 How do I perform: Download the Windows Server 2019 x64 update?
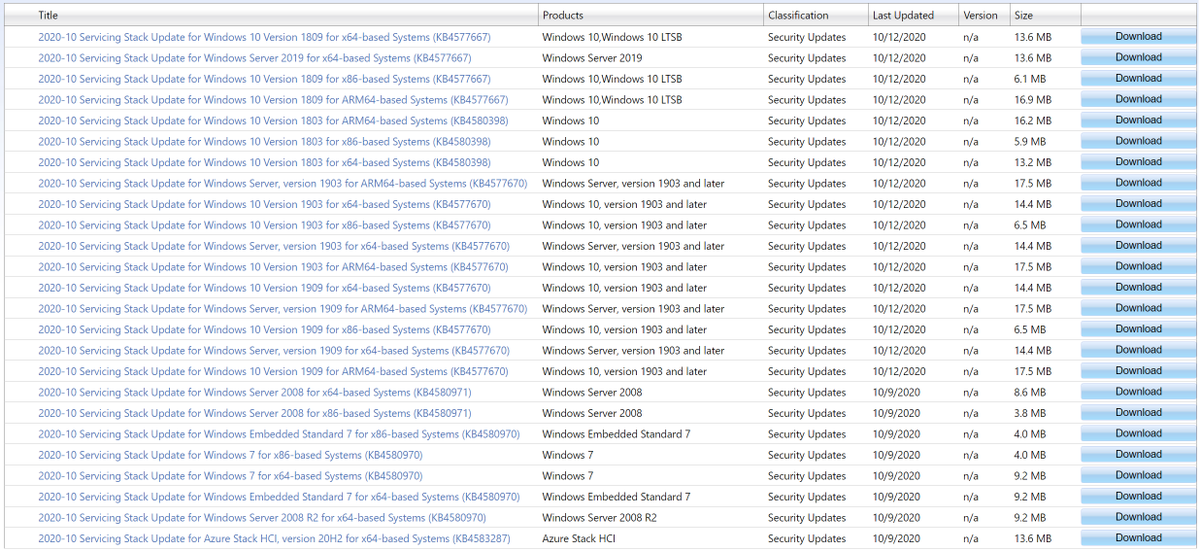click(1139, 58)
